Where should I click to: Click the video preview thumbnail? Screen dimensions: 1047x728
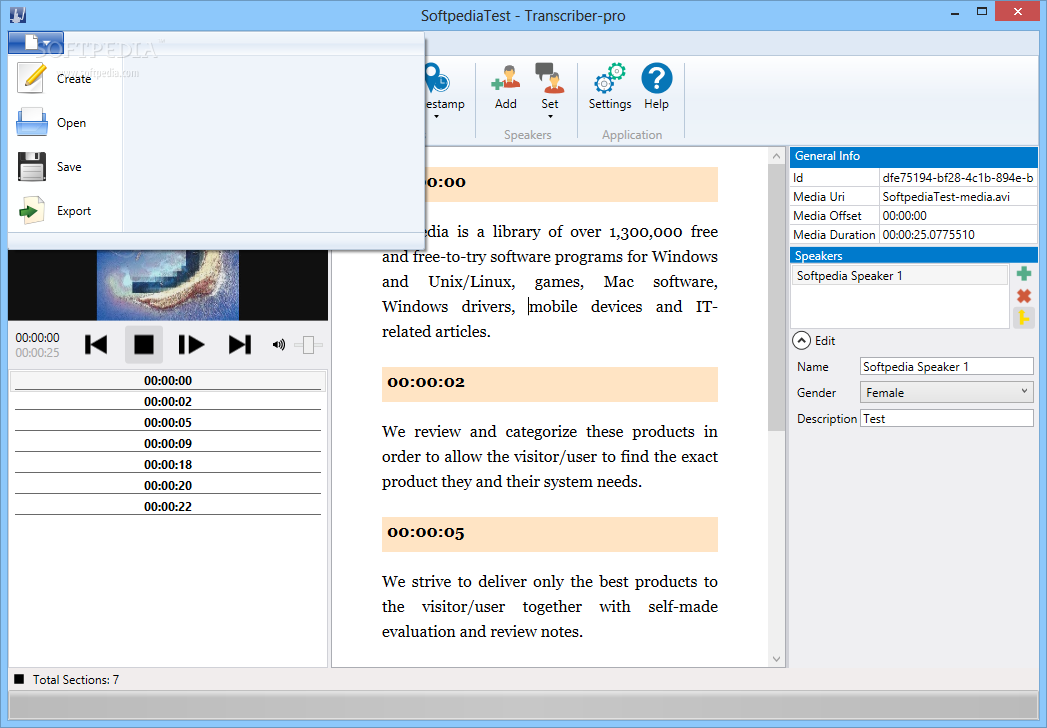168,285
